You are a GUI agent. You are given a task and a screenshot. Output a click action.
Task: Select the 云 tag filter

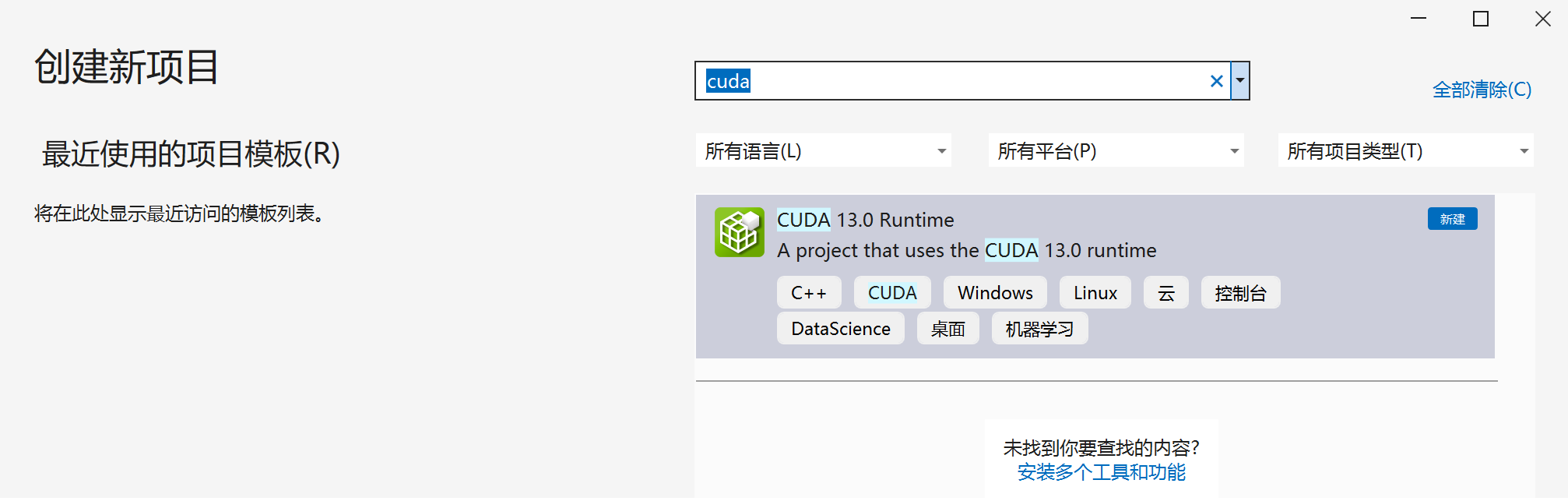(x=1165, y=292)
